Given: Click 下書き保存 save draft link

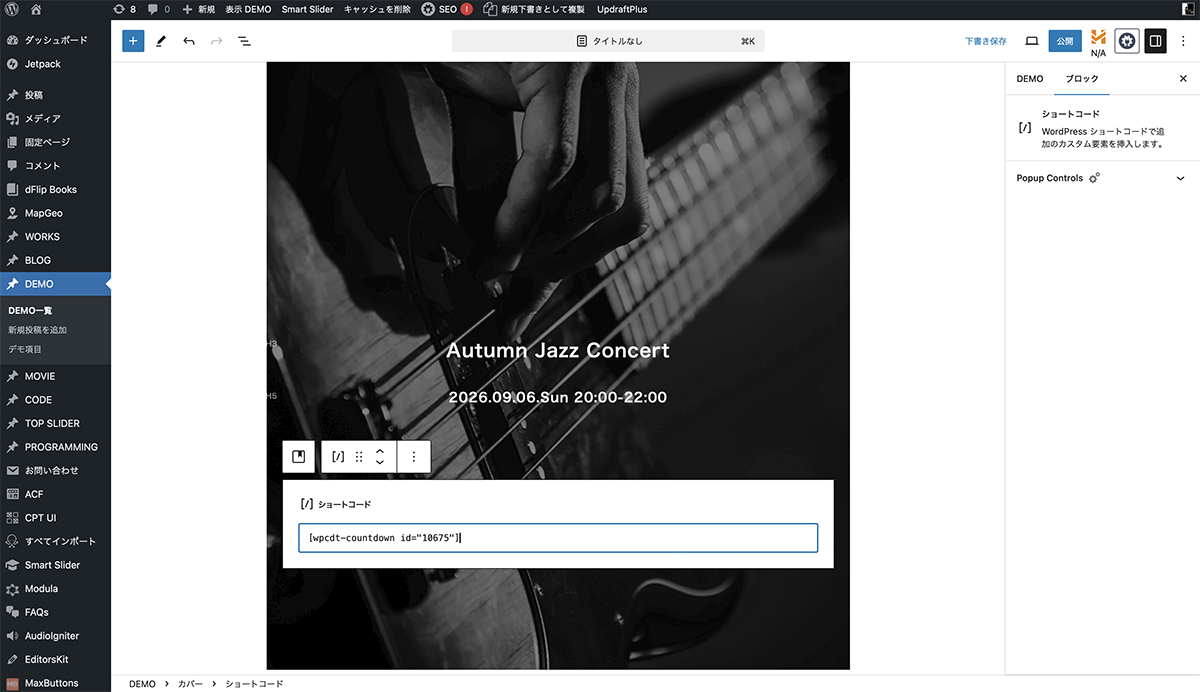Looking at the screenshot, I should (985, 41).
